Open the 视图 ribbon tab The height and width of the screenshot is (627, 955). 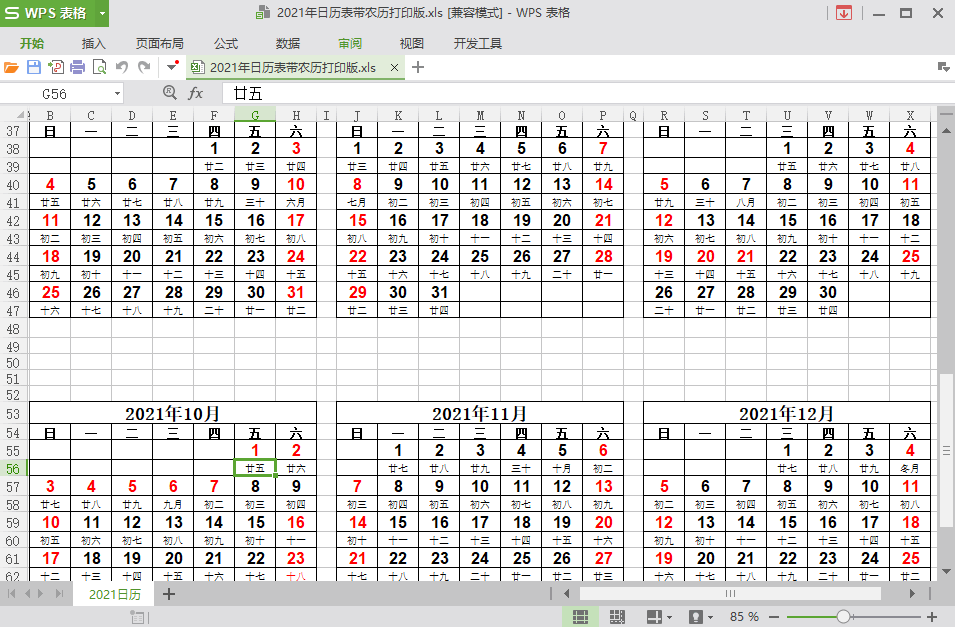(410, 43)
